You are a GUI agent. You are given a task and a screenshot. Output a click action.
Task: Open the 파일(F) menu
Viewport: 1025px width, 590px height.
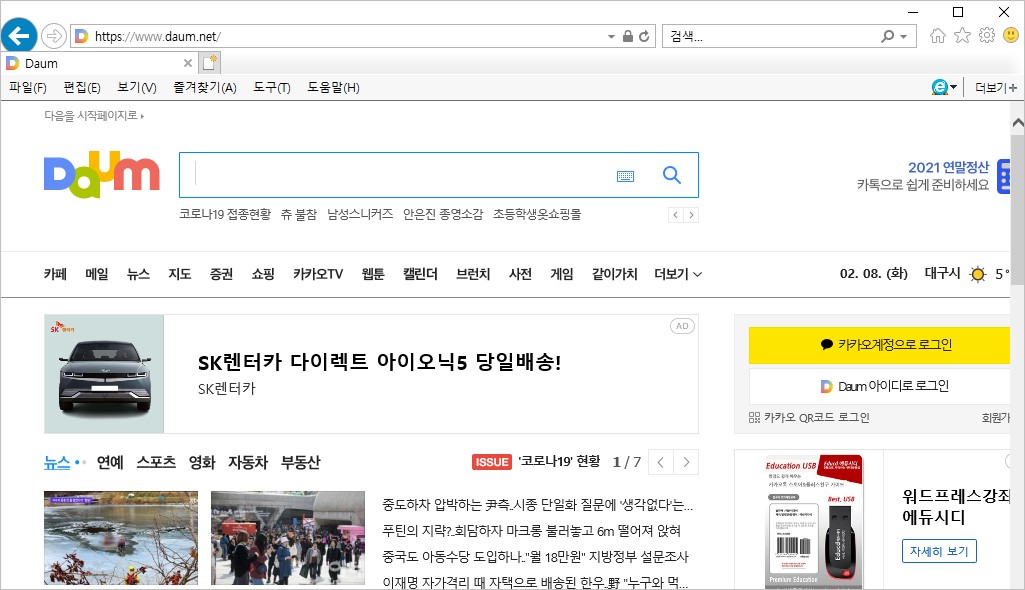[28, 88]
